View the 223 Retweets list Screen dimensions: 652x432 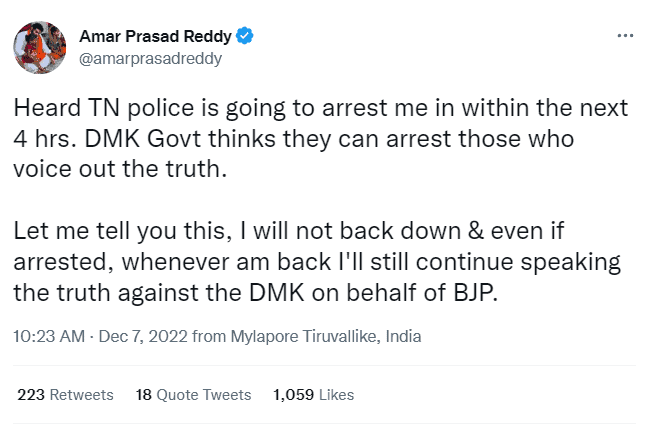click(65, 395)
